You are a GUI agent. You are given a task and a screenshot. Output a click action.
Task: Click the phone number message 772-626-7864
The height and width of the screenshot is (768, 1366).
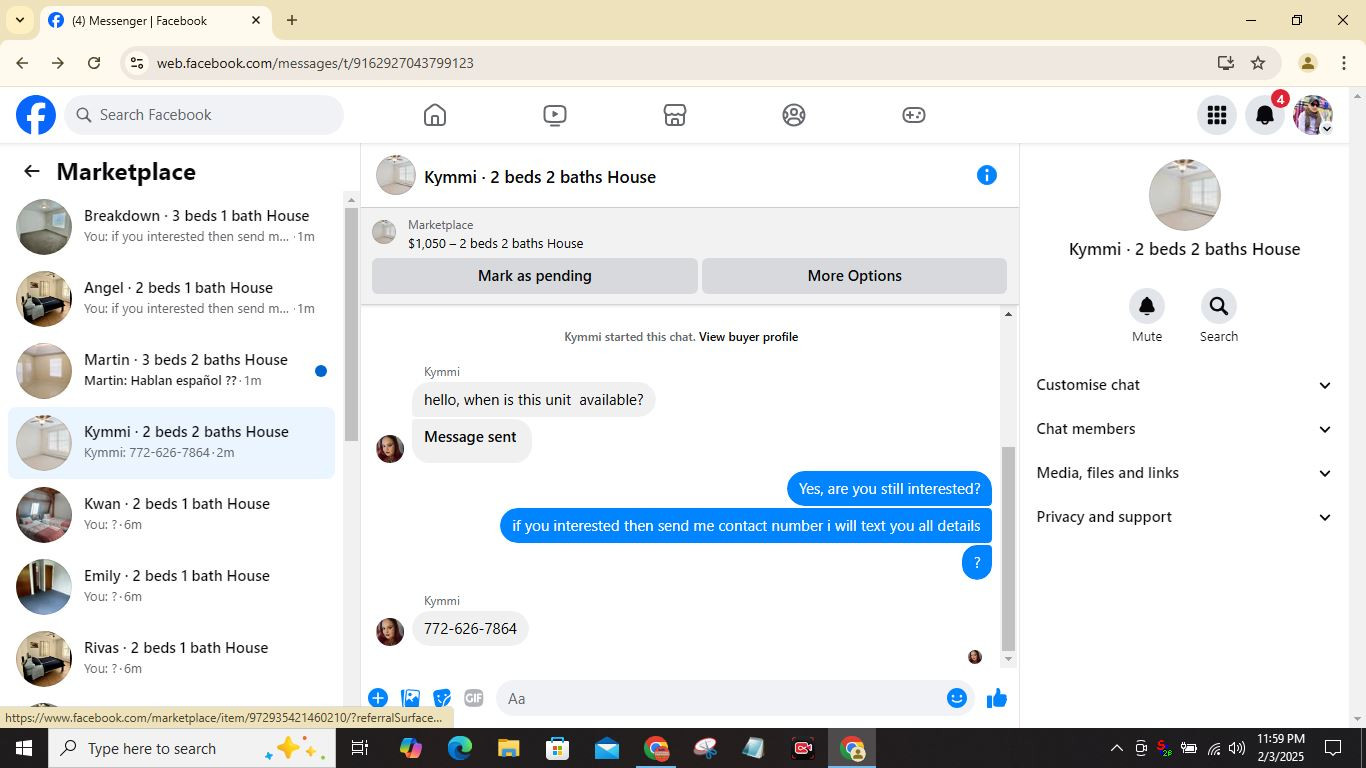coord(470,629)
